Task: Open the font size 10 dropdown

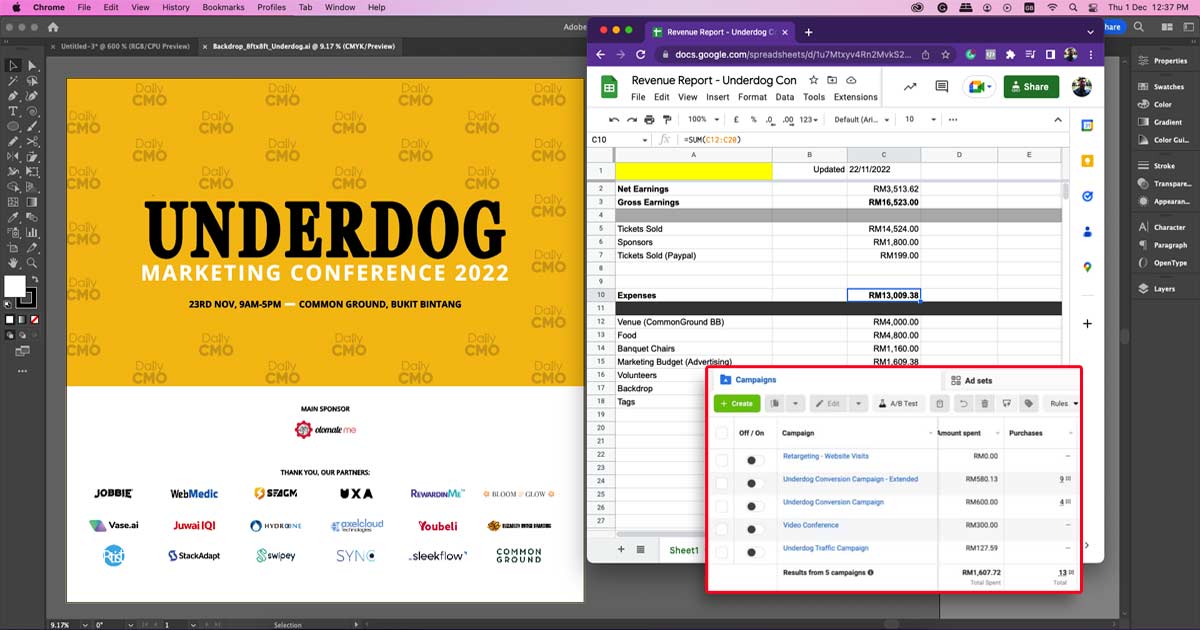Action: click(921, 120)
